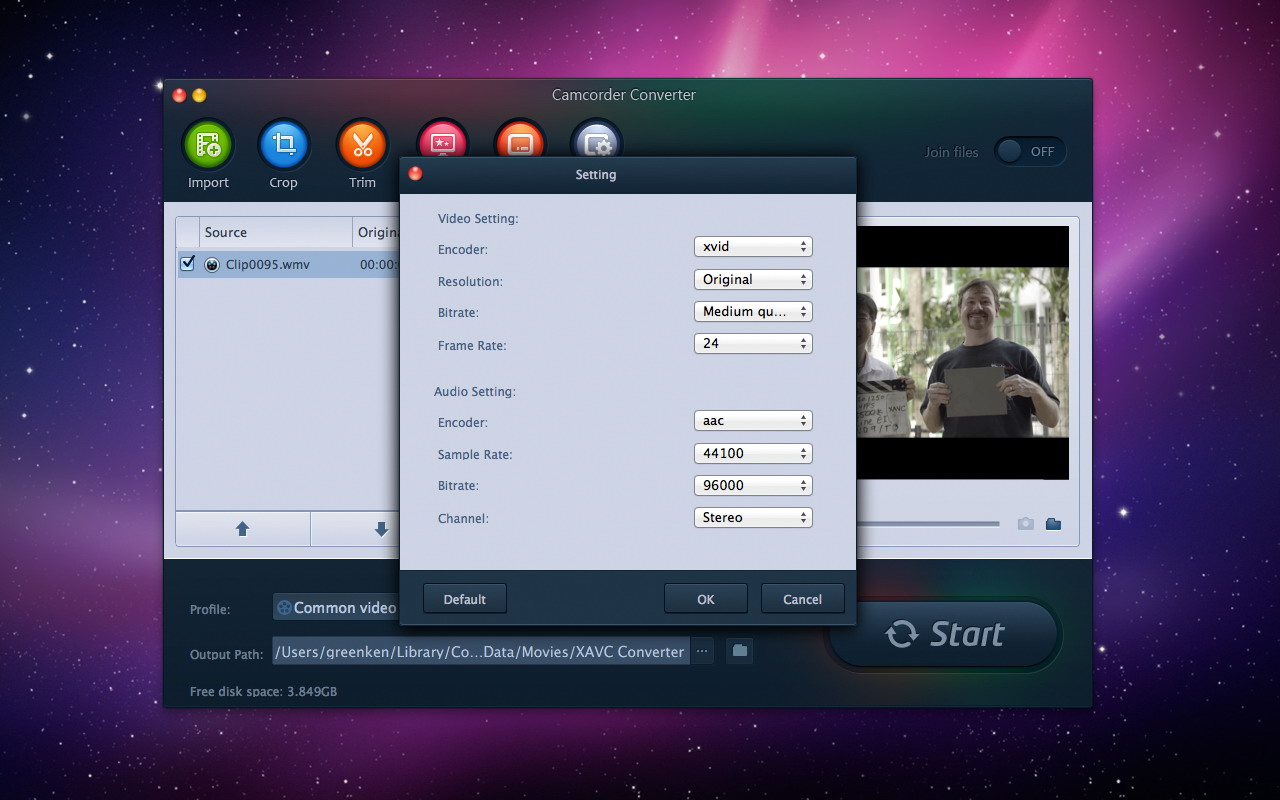Viewport: 1280px width, 800px height.
Task: Restore Default settings
Action: pyautogui.click(x=464, y=598)
